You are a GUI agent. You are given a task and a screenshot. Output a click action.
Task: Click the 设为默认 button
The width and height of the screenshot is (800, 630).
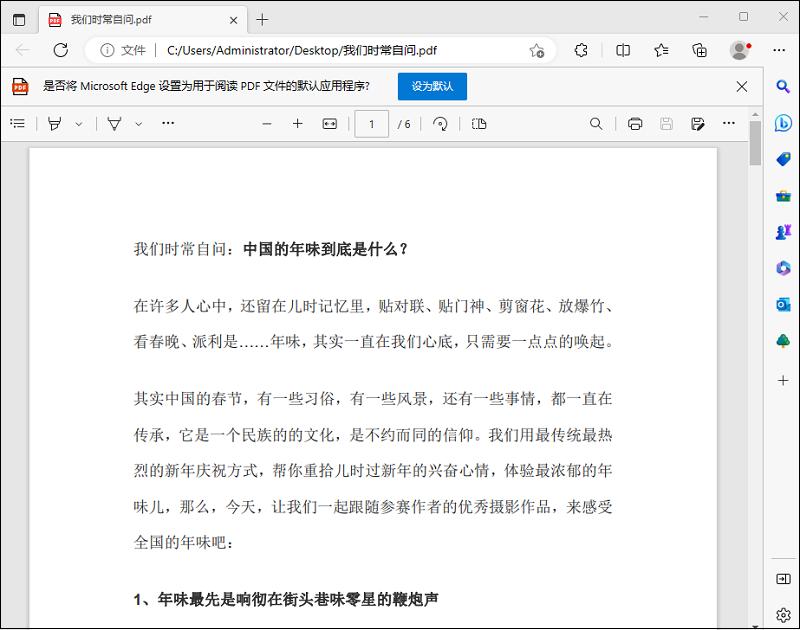(x=430, y=86)
